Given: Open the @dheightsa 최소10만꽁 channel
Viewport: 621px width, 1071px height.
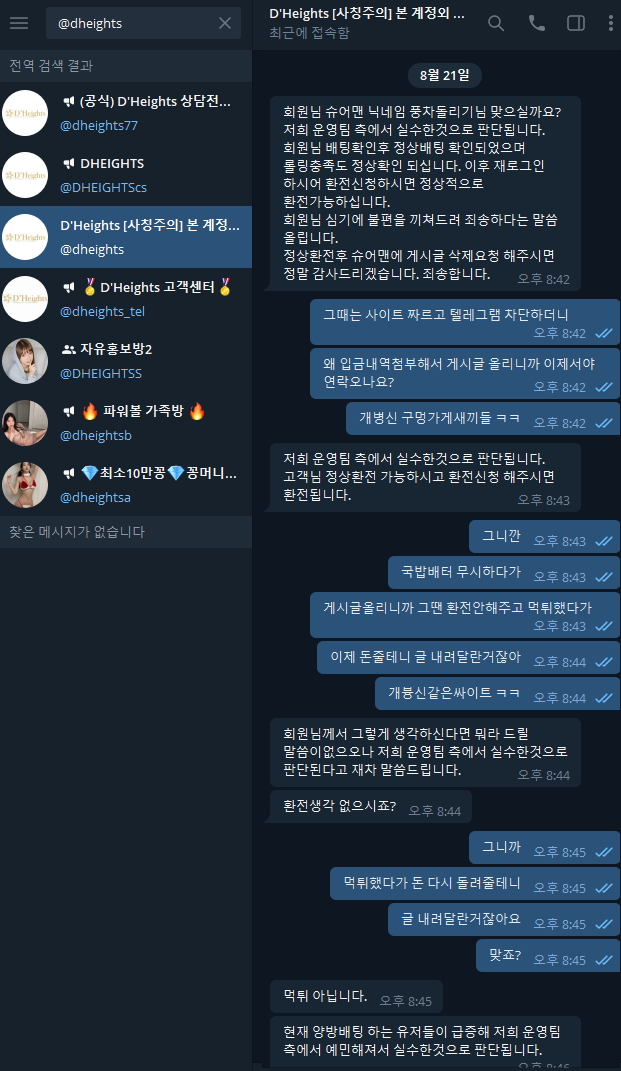Looking at the screenshot, I should tap(126, 486).
